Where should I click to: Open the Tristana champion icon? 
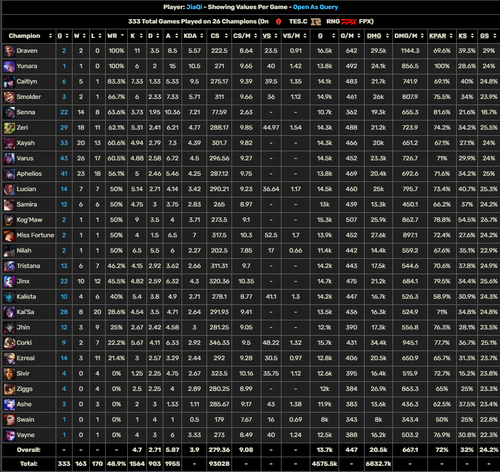(9, 266)
